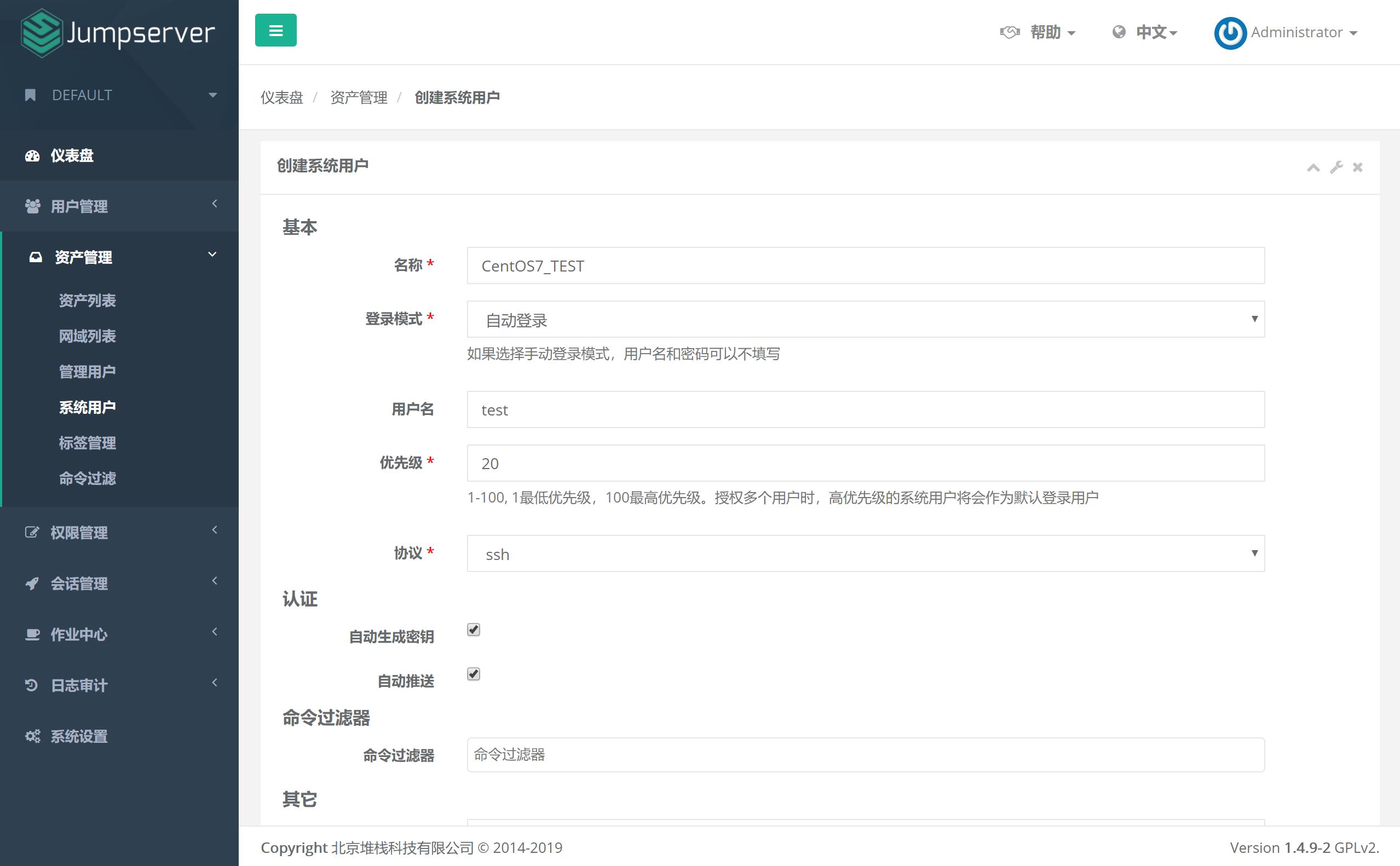Click the handshake icon next to 帮助
Image resolution: width=1400 pixels, height=866 pixels.
pyautogui.click(x=1010, y=32)
